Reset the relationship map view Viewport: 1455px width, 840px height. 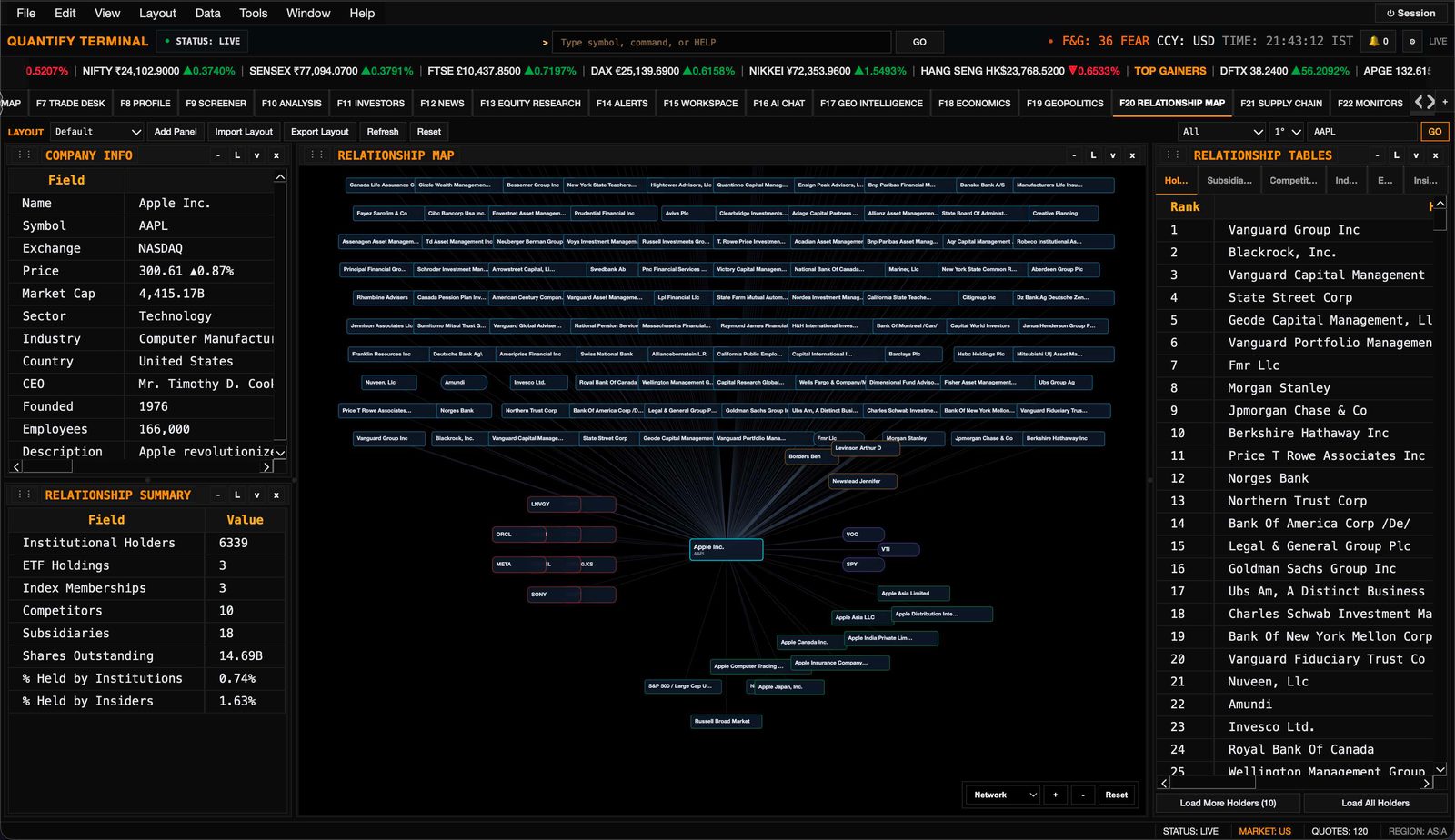[1117, 795]
